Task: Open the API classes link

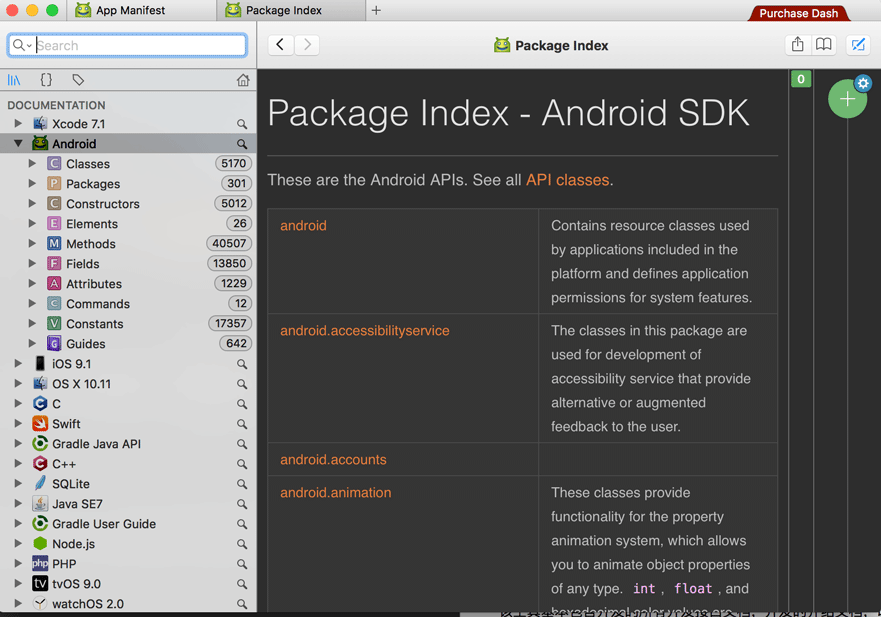Action: 567,180
